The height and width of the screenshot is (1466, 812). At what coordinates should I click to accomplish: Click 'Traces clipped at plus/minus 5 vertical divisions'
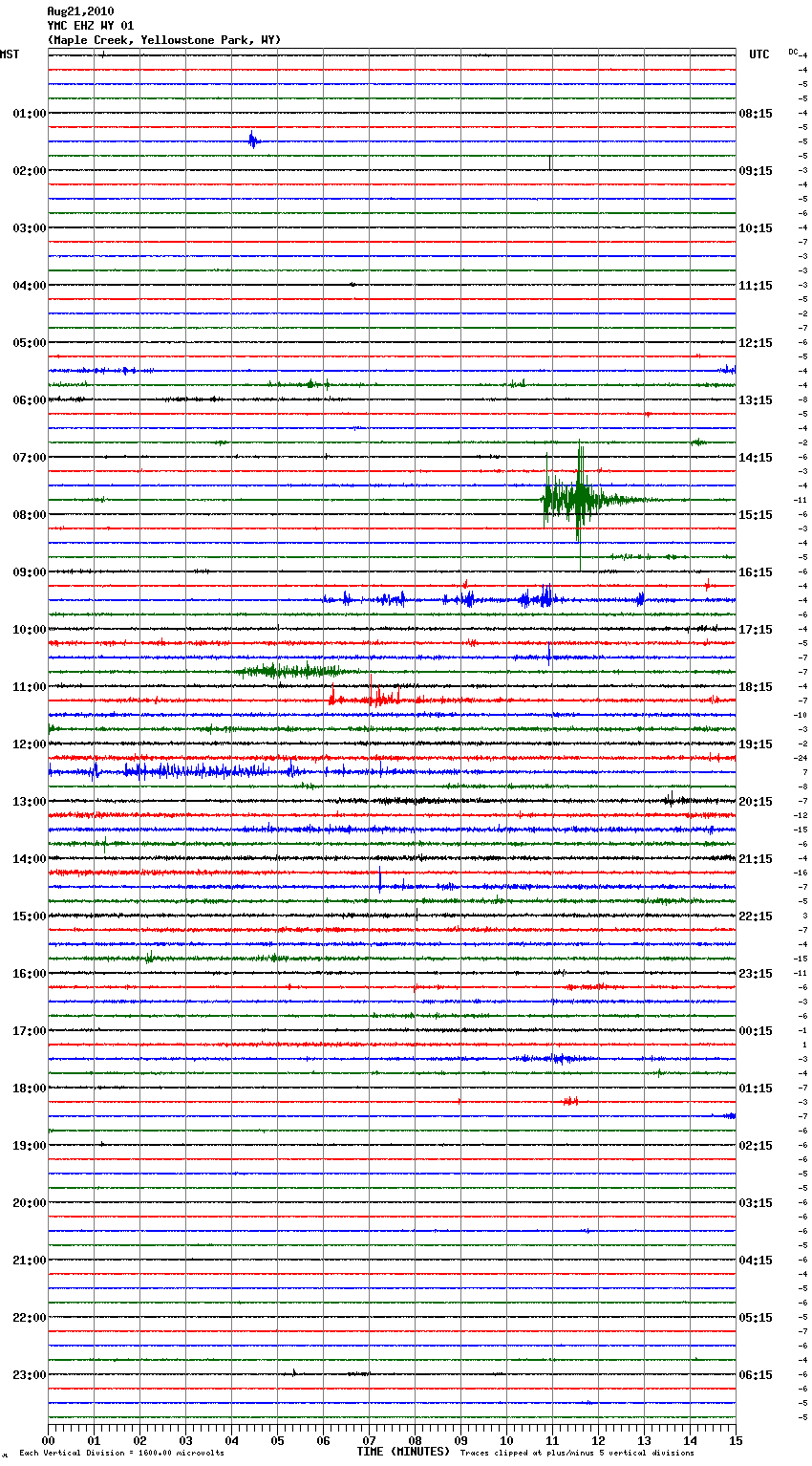point(577,1454)
